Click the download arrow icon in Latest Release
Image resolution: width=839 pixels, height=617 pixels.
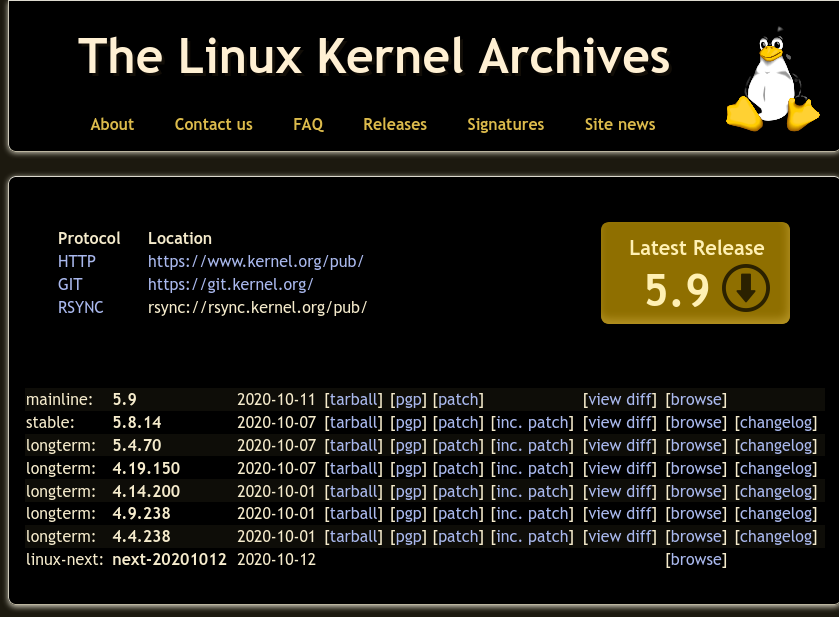[745, 288]
